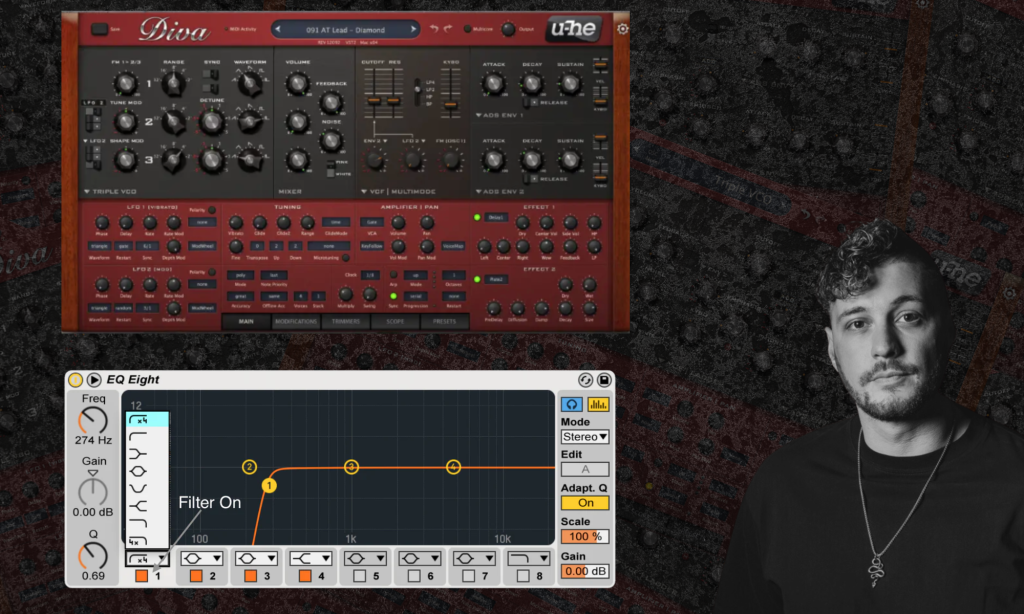1024x614 pixels.
Task: Switch to the Modifications tab in Diva
Action: click(x=295, y=322)
